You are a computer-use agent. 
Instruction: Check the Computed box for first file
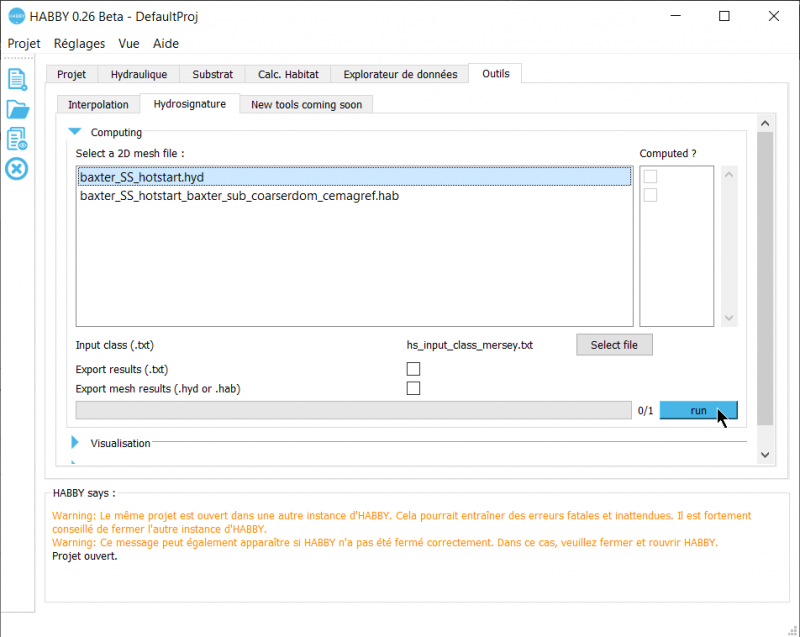(x=651, y=177)
